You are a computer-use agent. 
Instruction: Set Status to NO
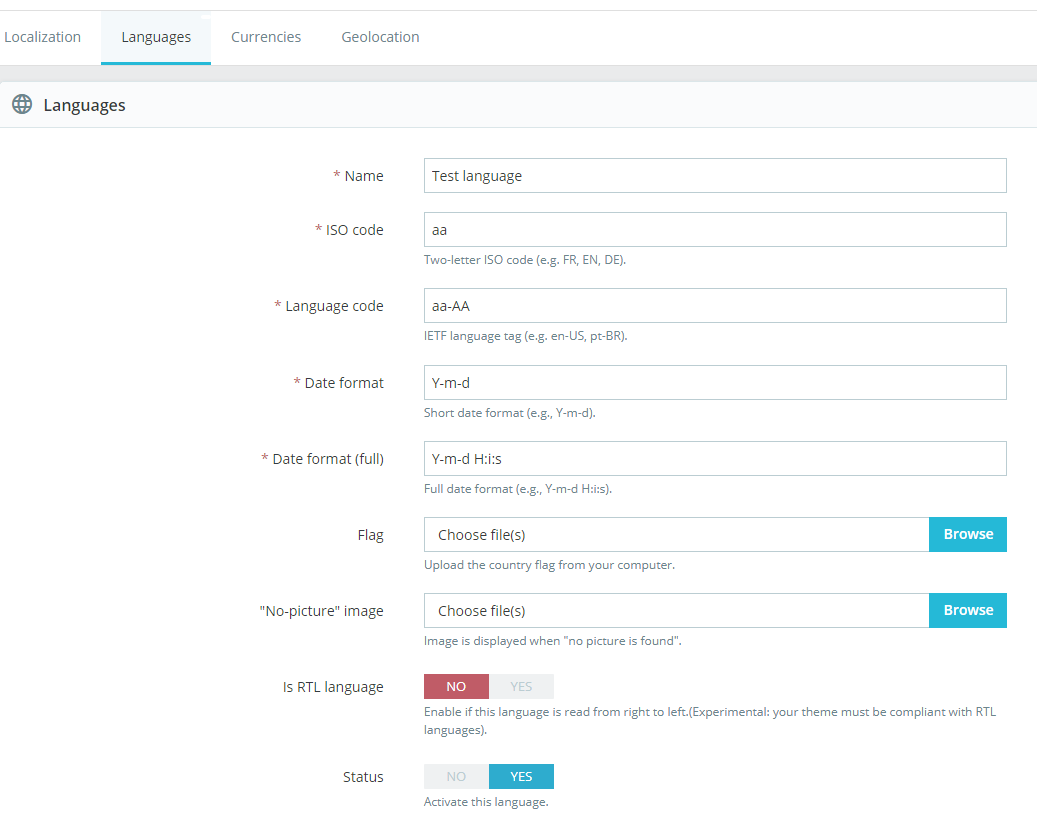(x=456, y=776)
